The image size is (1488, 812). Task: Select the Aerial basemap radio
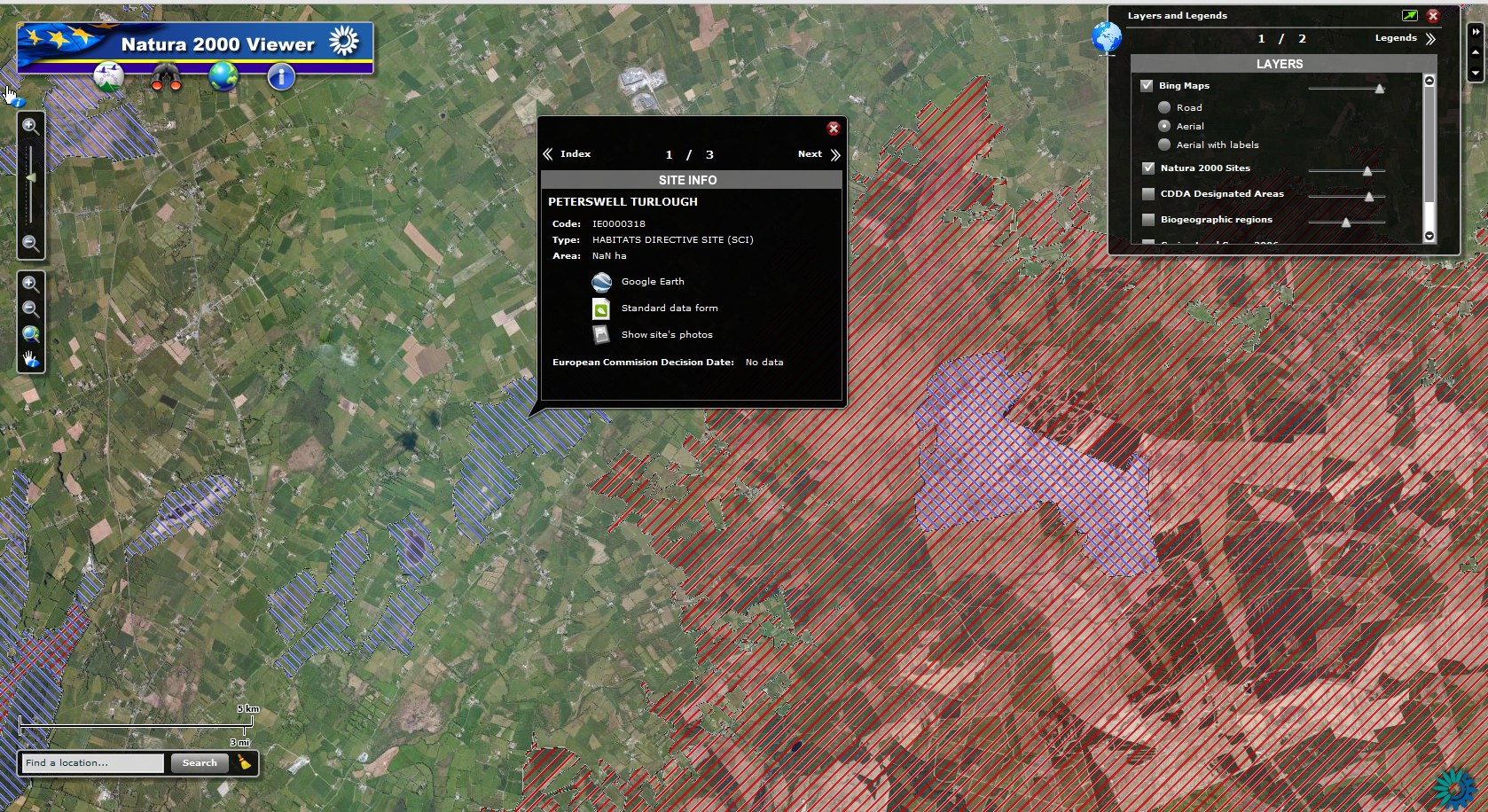1164,126
